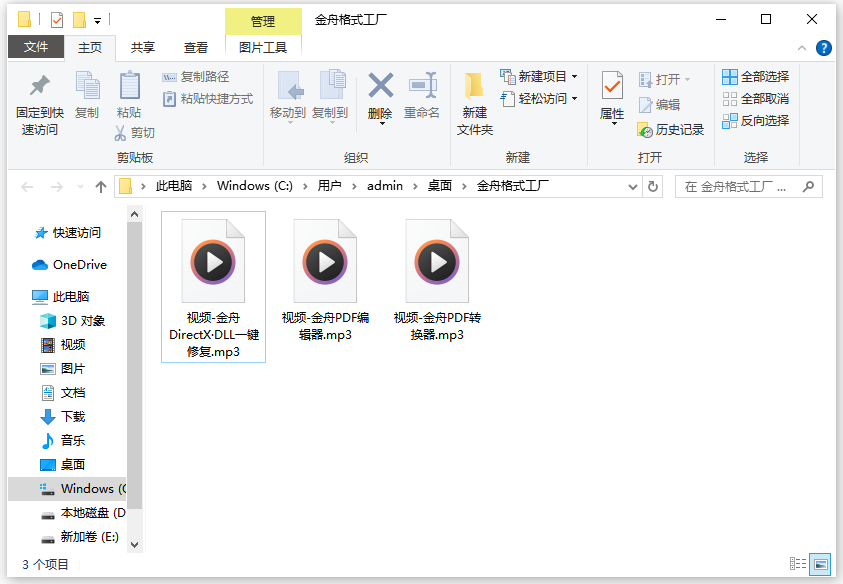The width and height of the screenshot is (843, 584).
Task: Switch to large icons view in status bar
Action: coord(820,564)
